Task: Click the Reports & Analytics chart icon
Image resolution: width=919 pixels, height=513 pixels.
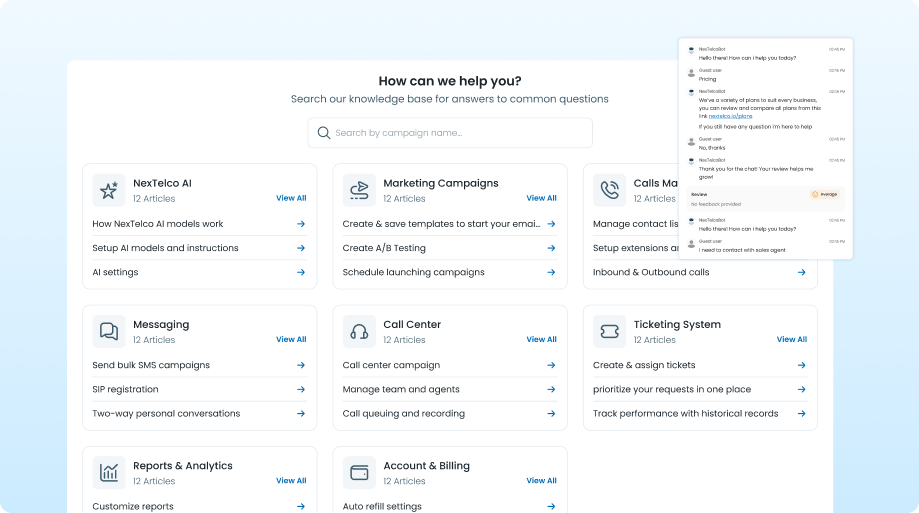Action: (109, 472)
